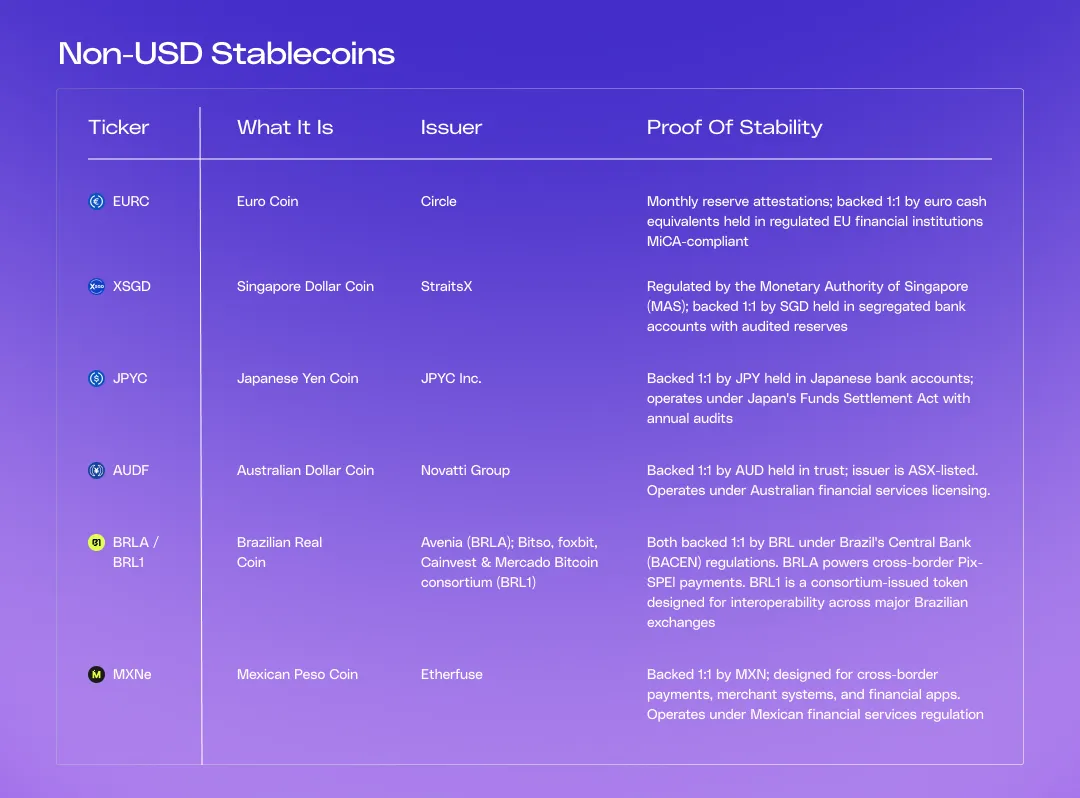The image size is (1080, 798).
Task: Click the Proof Of Stability header
Action: tap(734, 127)
